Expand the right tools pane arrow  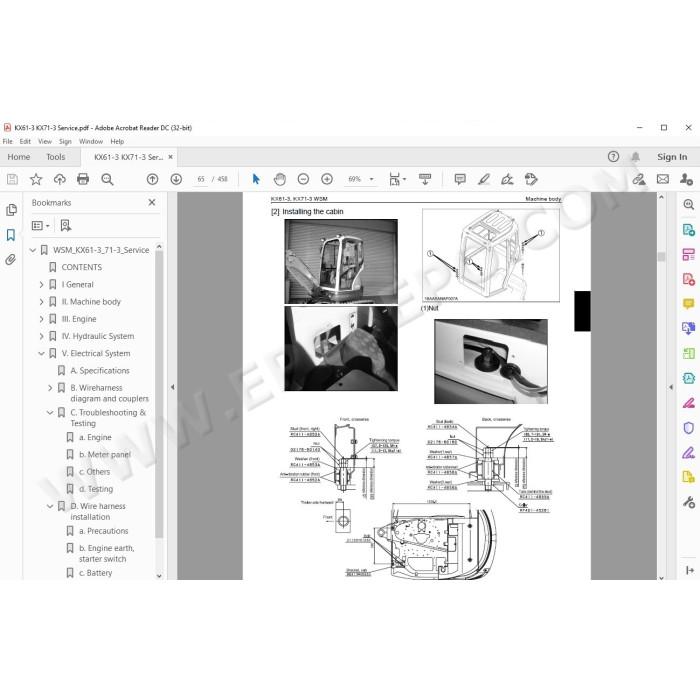[671, 387]
